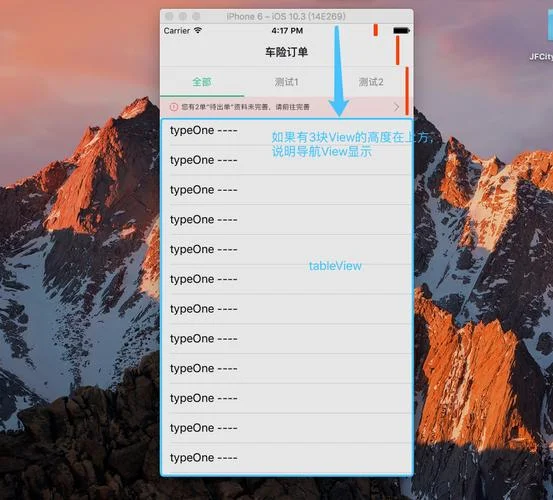
Task: Select the second typeOne row in table
Action: tap(287, 160)
